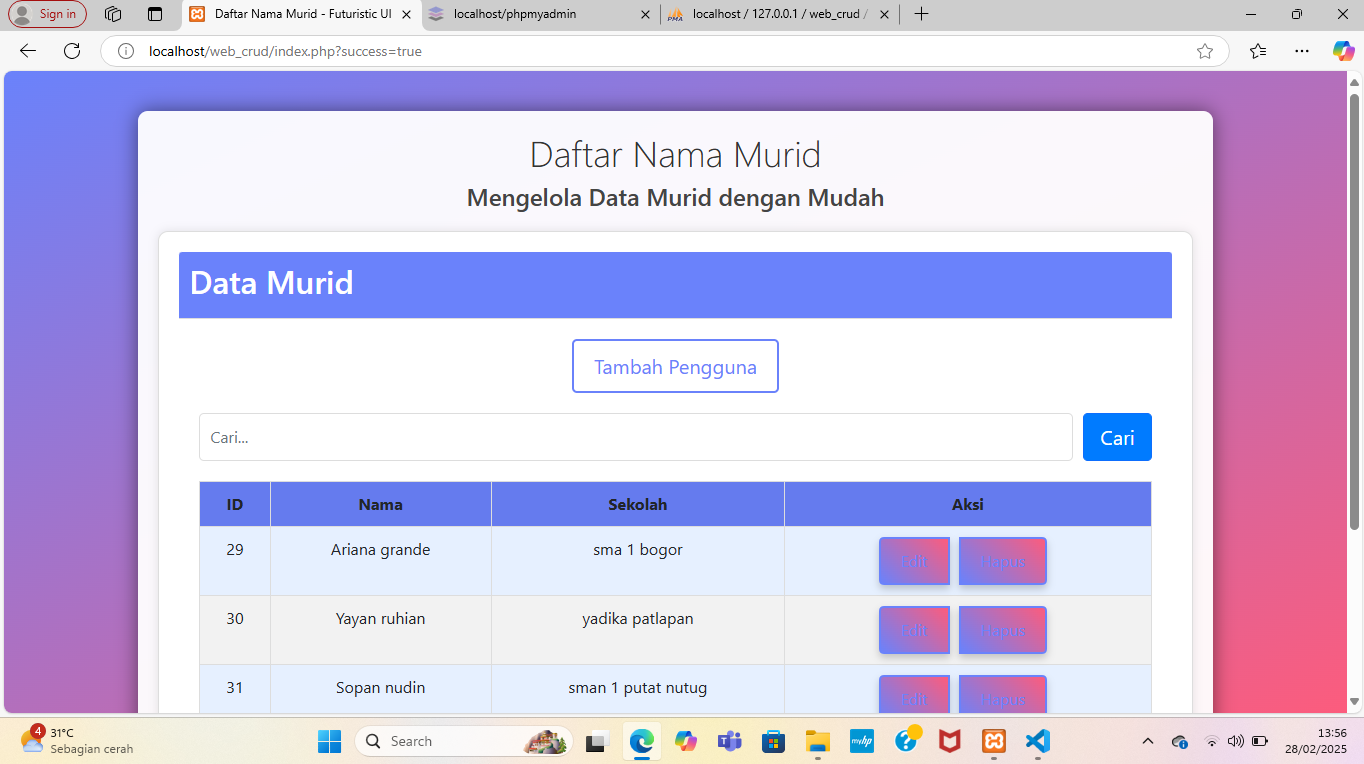Show hidden system tray icons

click(1148, 741)
